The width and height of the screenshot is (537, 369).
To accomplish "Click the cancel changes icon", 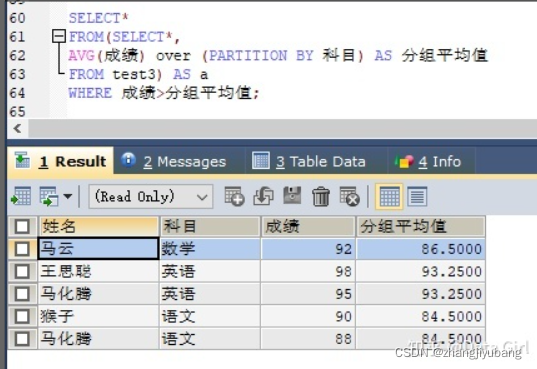I will [349, 196].
